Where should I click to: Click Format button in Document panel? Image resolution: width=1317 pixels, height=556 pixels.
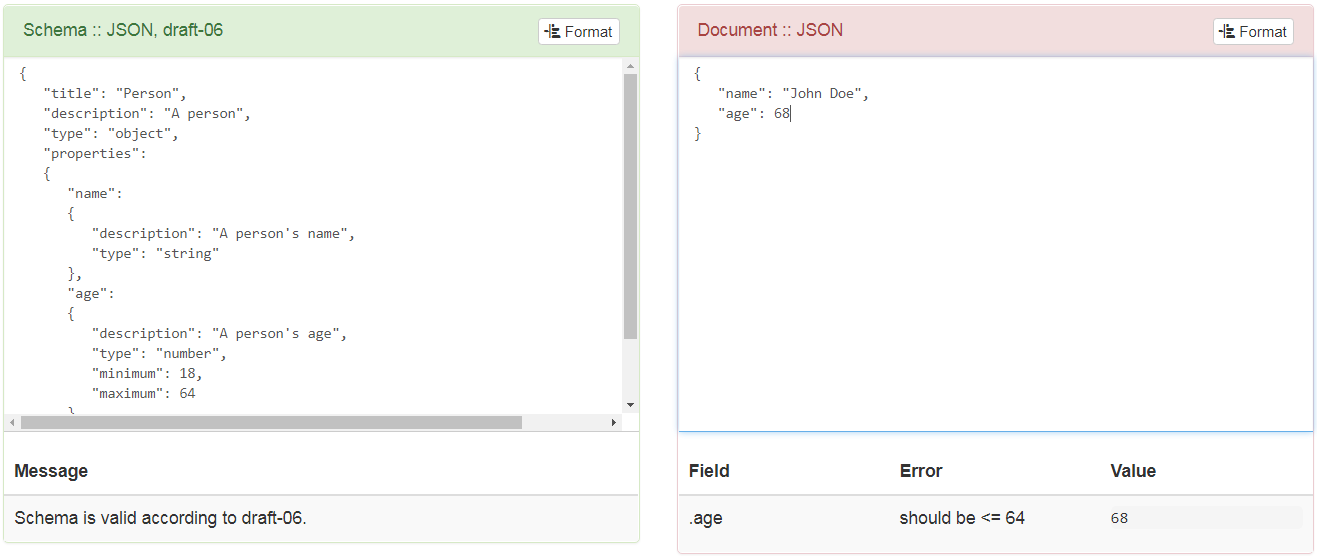click(x=1253, y=31)
